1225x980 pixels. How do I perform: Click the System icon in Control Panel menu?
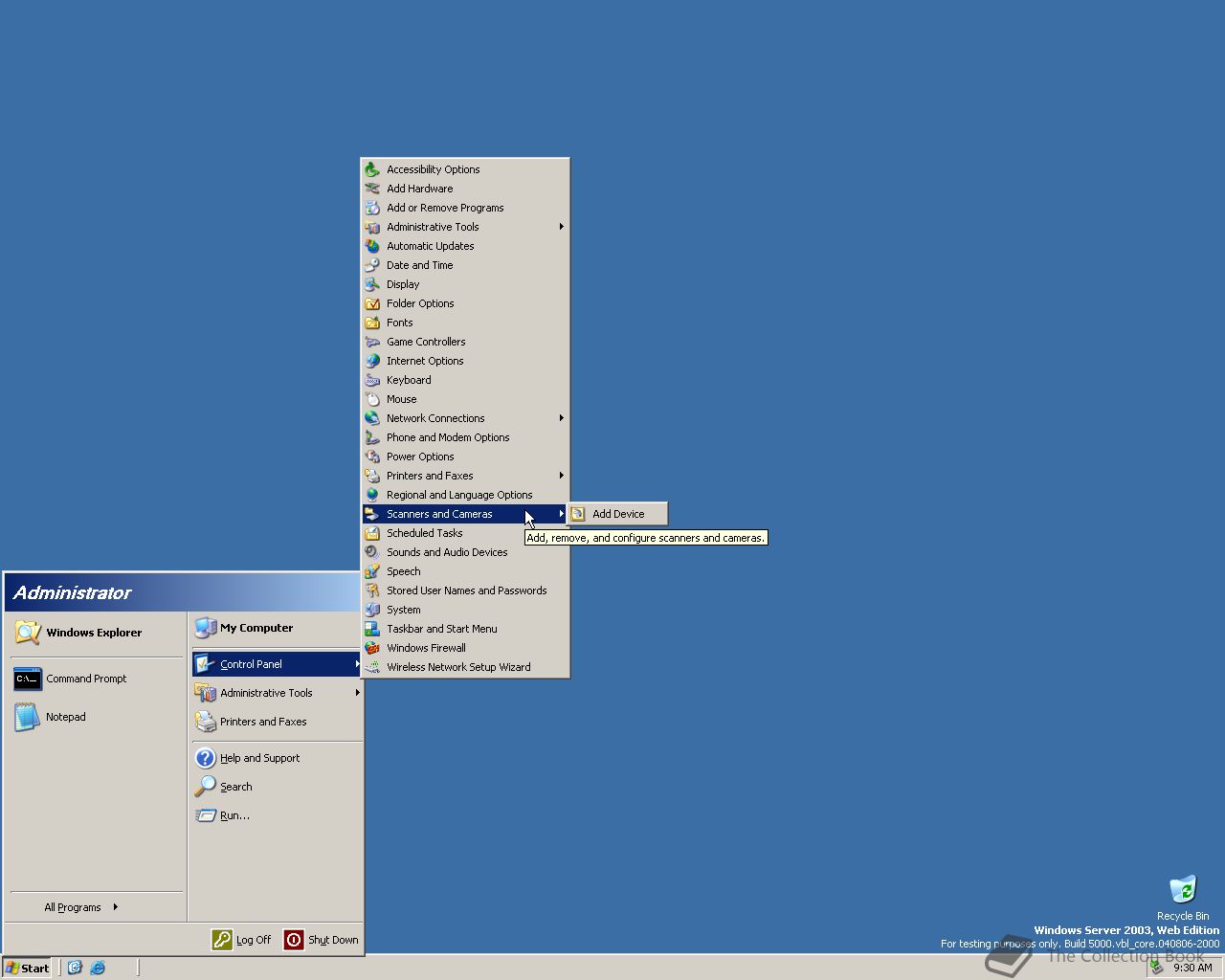click(x=372, y=610)
